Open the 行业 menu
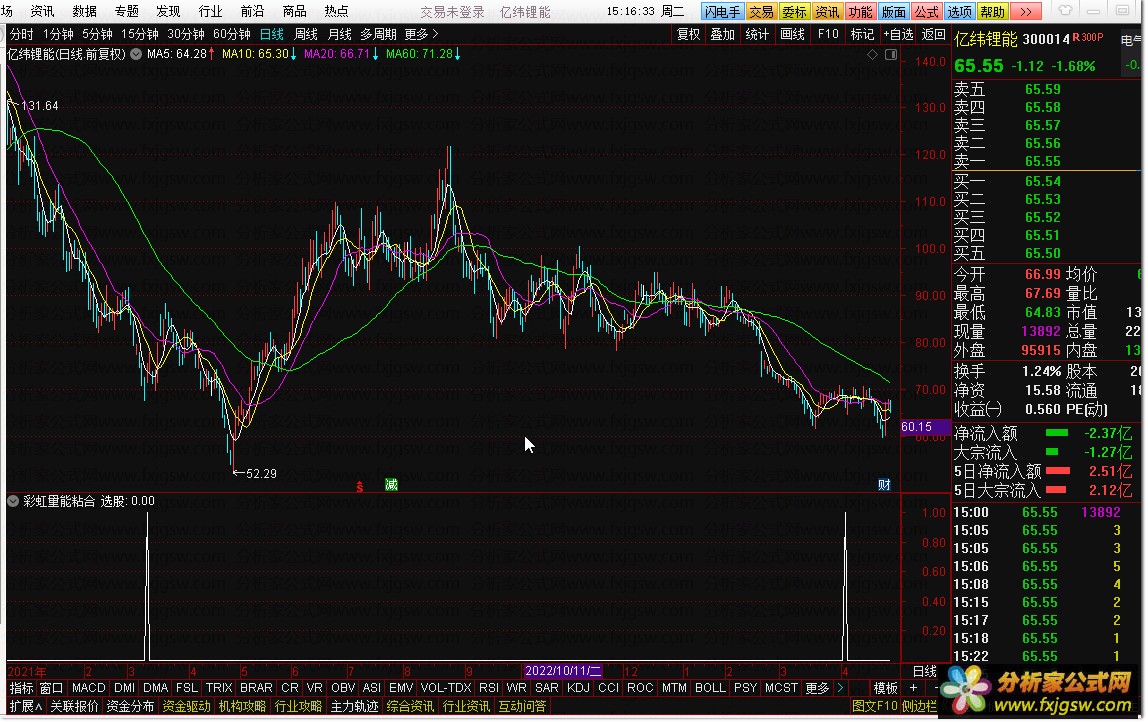The image size is (1148, 722). coord(210,12)
